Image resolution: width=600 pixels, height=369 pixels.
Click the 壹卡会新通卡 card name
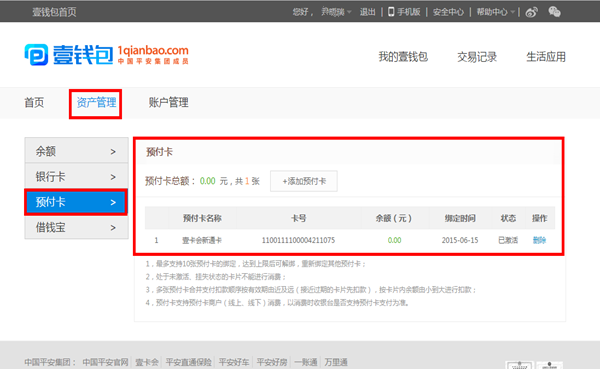click(x=202, y=240)
